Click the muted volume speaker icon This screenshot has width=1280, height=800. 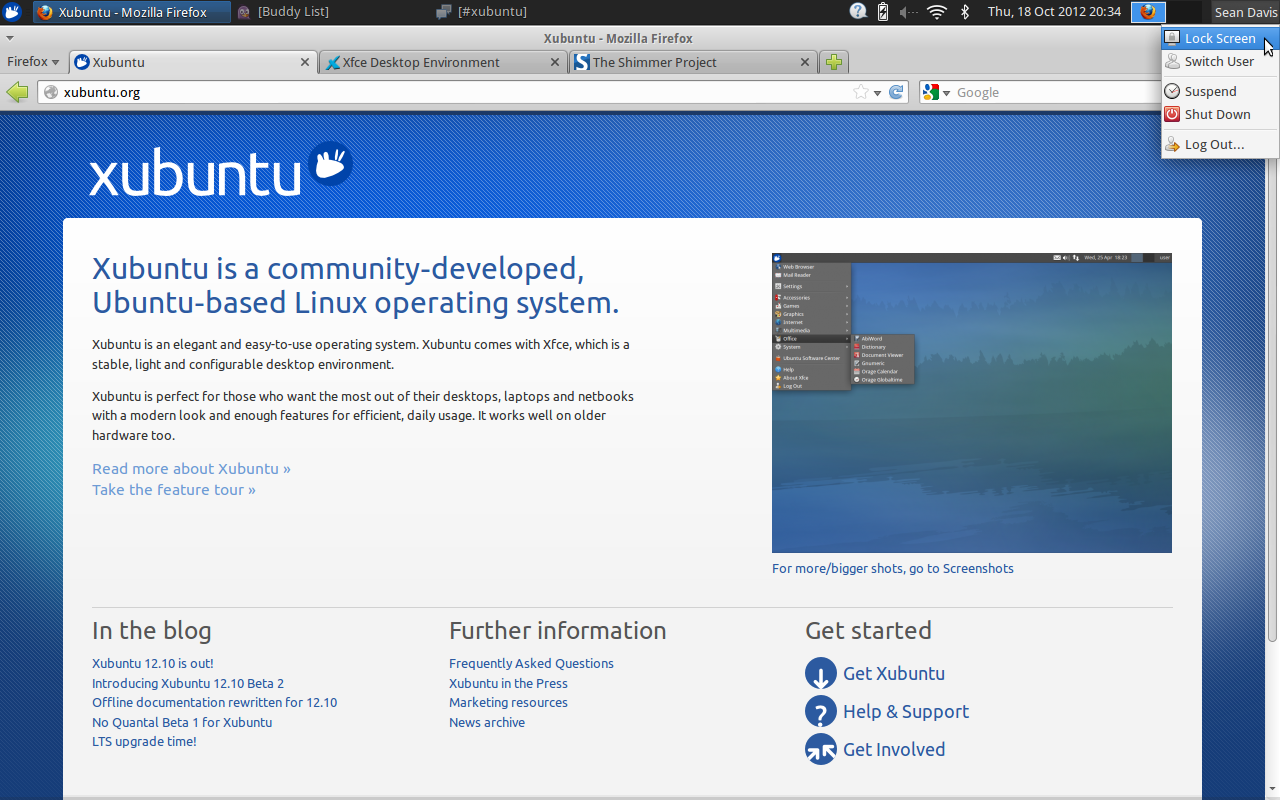(x=908, y=12)
